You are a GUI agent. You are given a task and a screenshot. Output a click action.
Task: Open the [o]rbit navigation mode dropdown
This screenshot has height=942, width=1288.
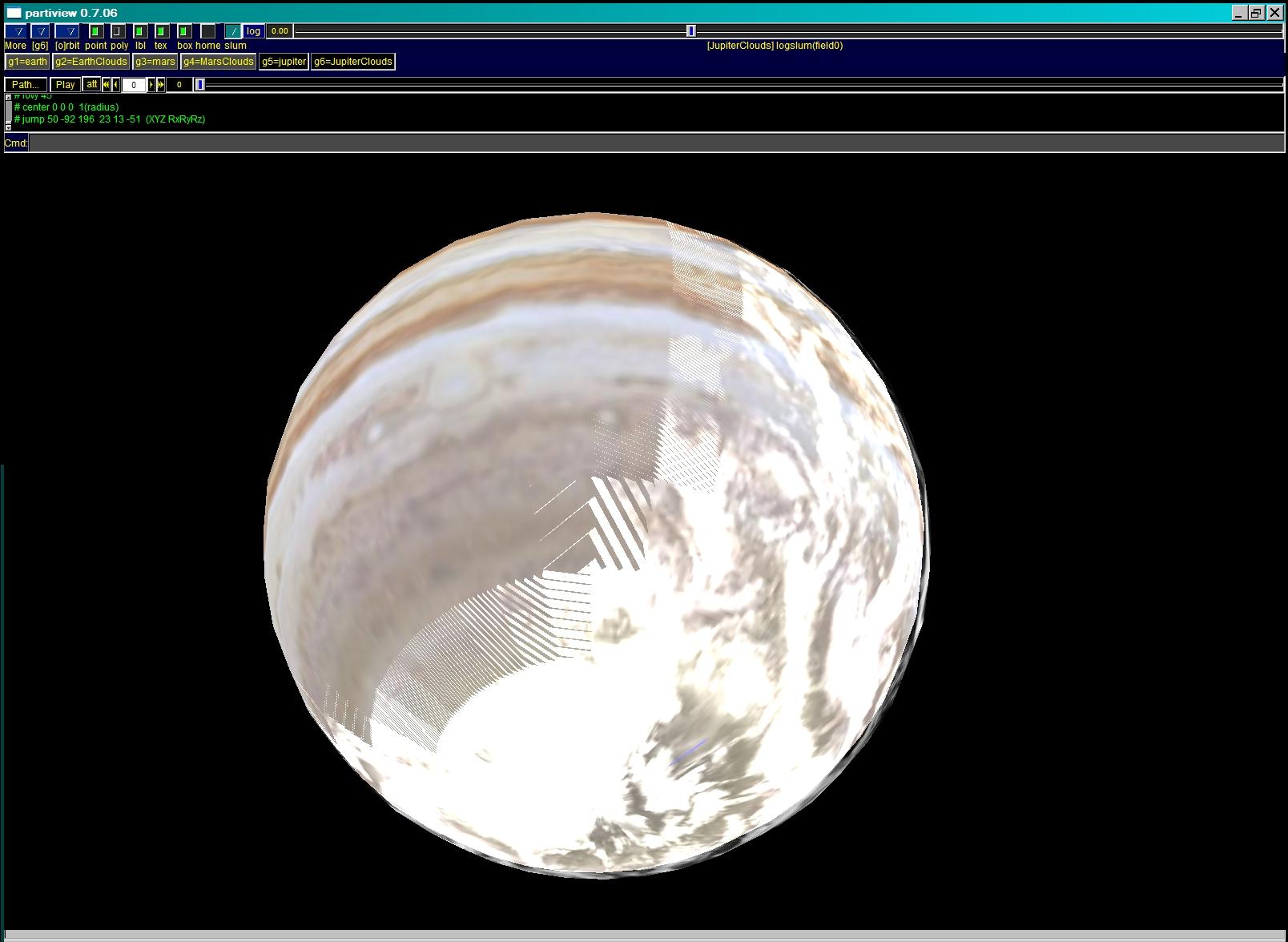tap(67, 31)
